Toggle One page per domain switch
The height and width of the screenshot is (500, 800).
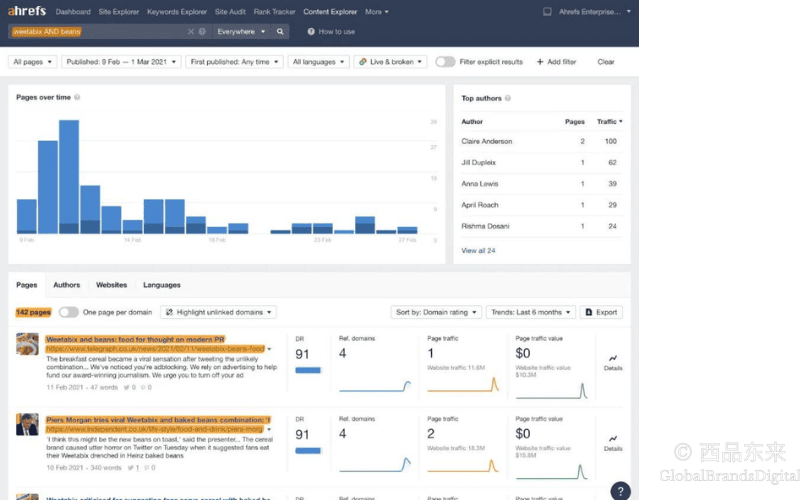(x=68, y=312)
